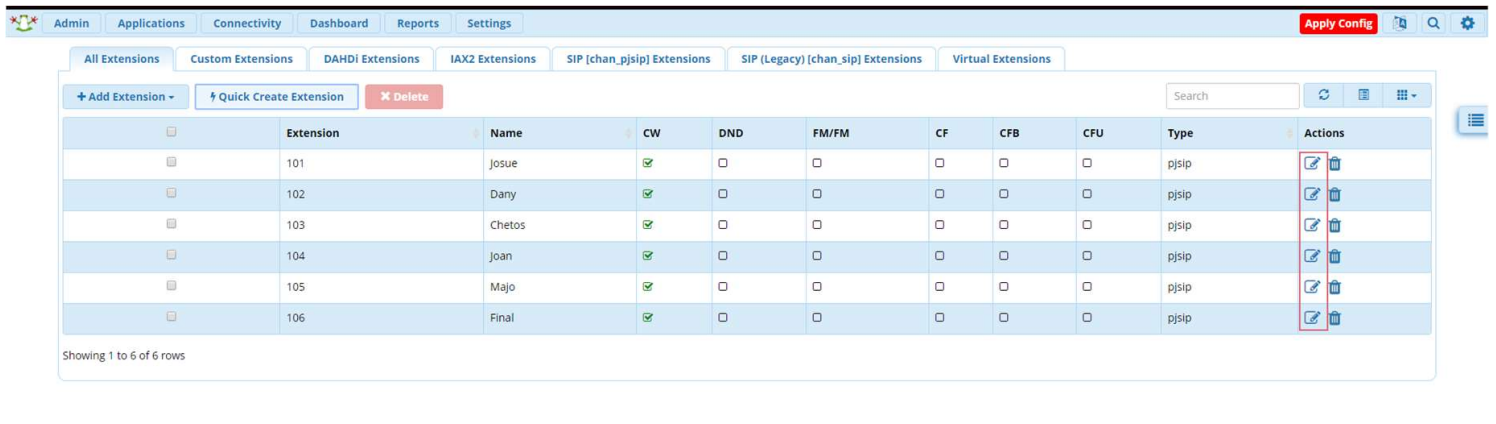1496x424 pixels.
Task: Delete extension 104 with trash icon
Action: click(x=1335, y=256)
